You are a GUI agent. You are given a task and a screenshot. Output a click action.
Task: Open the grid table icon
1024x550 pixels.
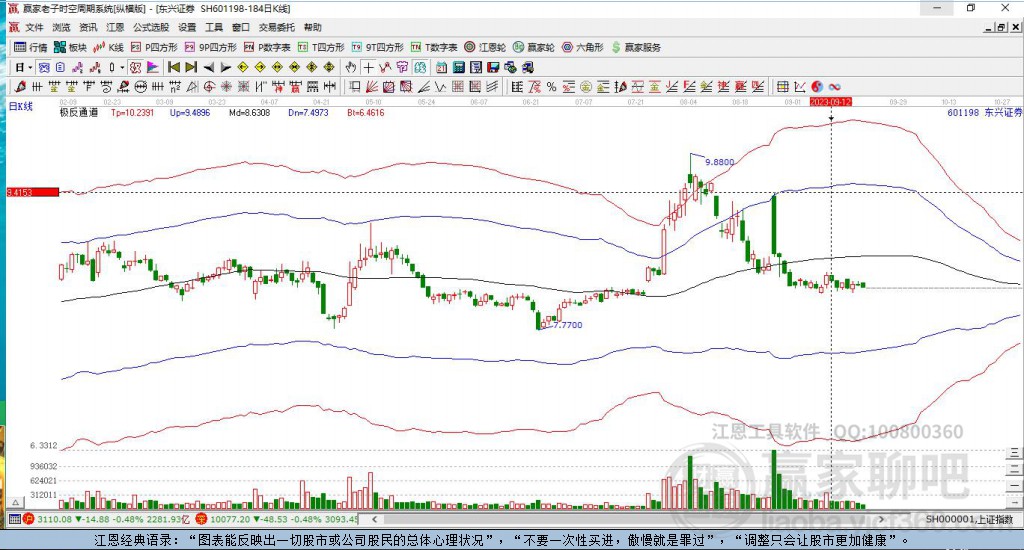tap(782, 86)
